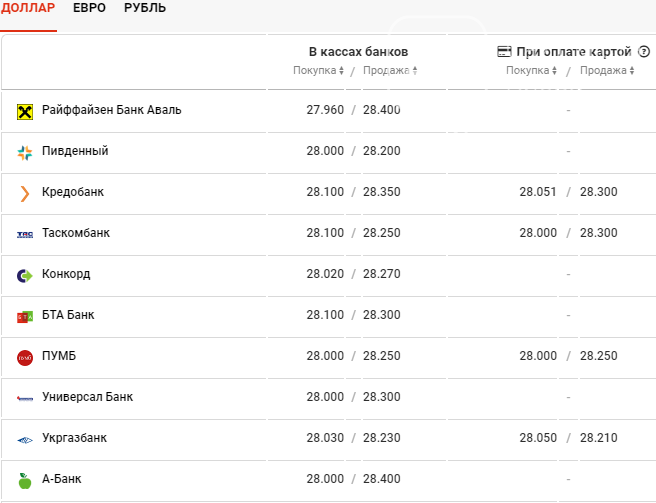Click Укргазбанк cash buy rate 28.030
656x503 pixels.
[x=325, y=438]
